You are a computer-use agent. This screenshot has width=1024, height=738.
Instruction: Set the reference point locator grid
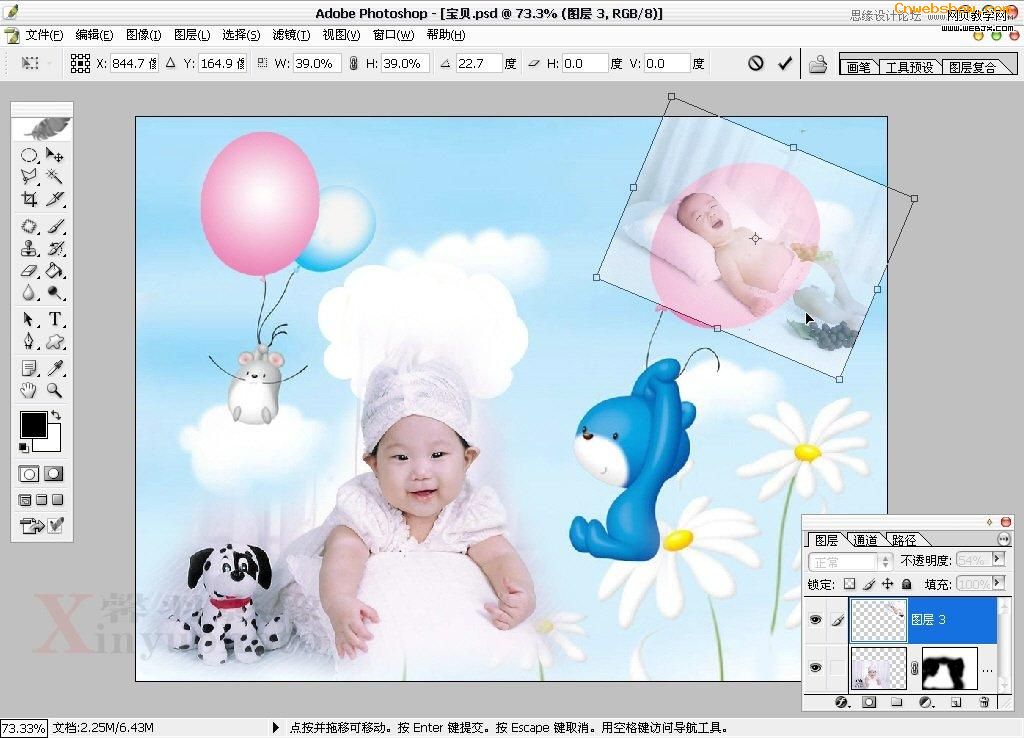[x=80, y=63]
